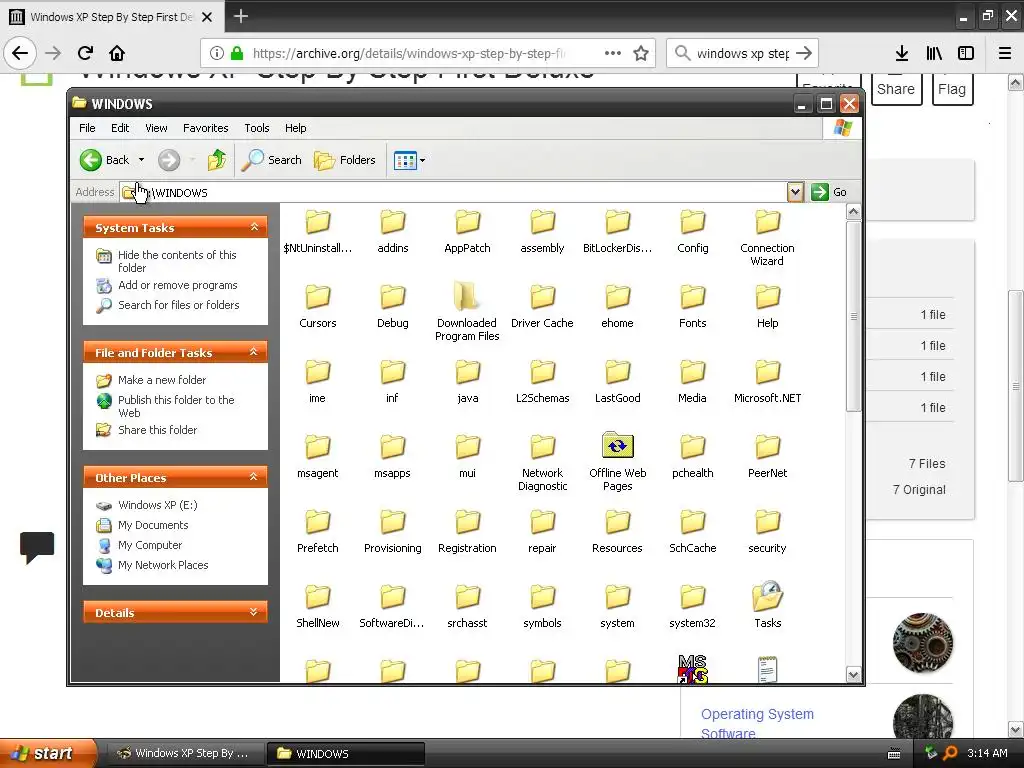
Task: Open the browser hamburger menu
Action: 1005,53
